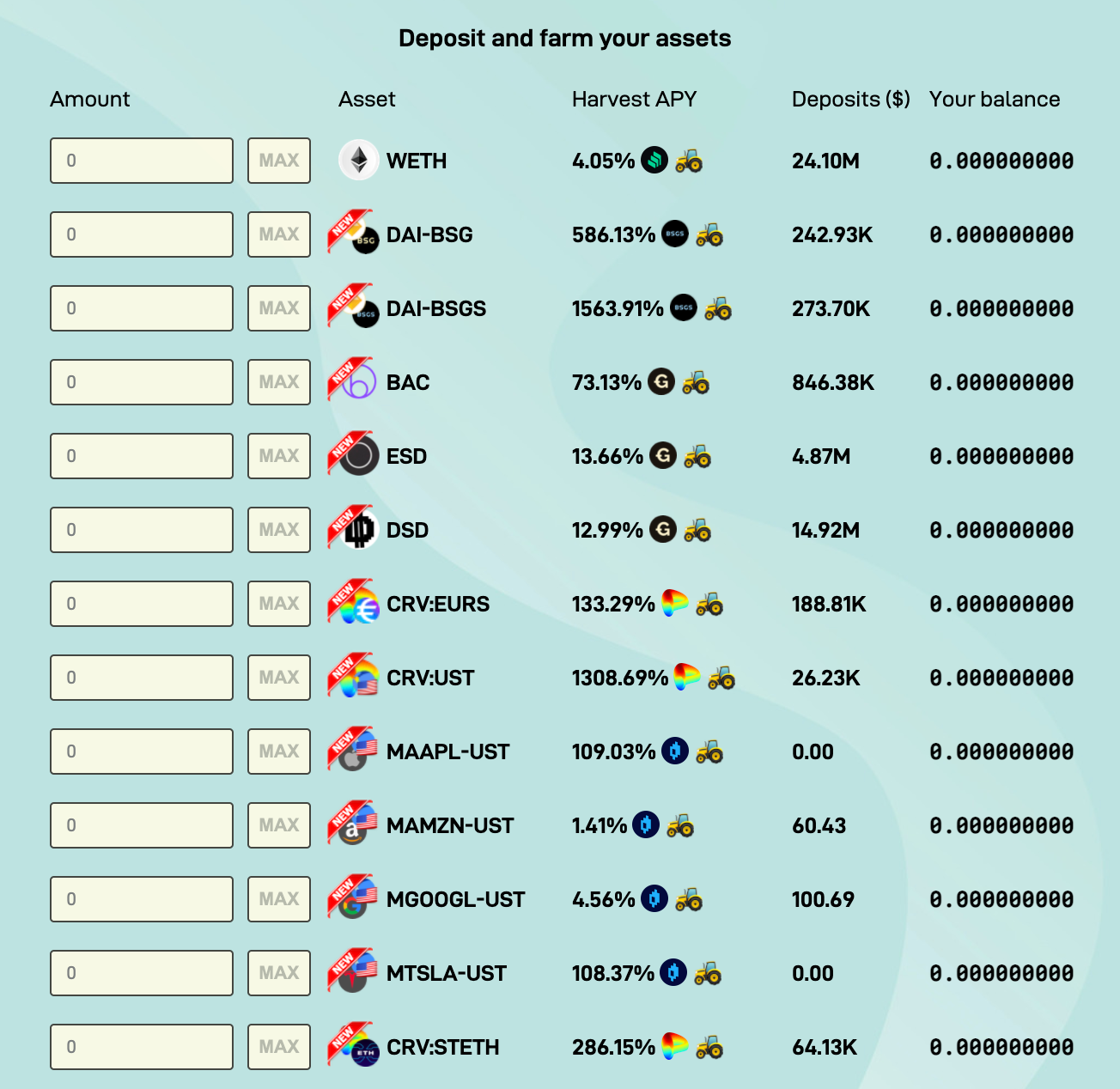Focus the amount field for DAI-BSG

click(x=142, y=234)
